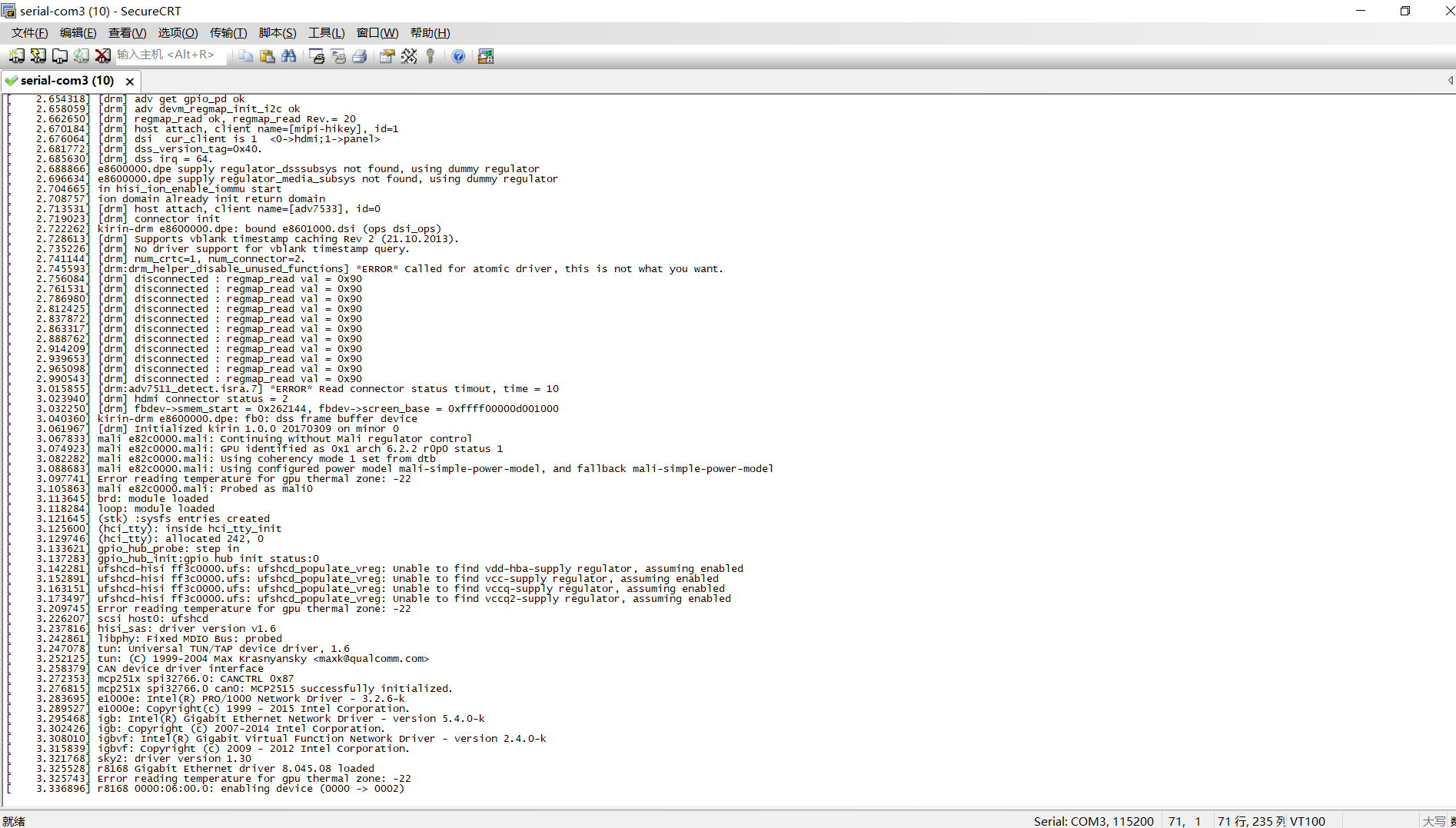Click the Public Key gold key icon
The width and height of the screenshot is (1456, 828).
(x=430, y=56)
